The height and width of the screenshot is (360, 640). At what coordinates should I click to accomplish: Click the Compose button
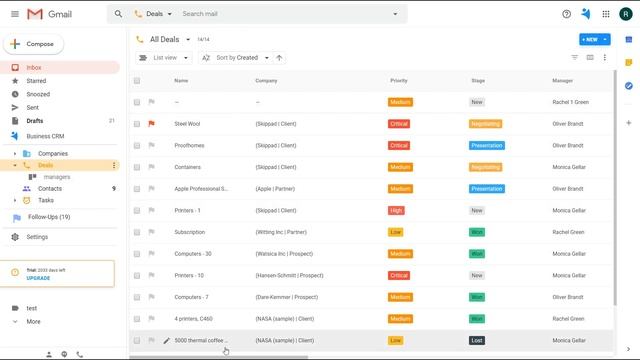click(x=33, y=44)
